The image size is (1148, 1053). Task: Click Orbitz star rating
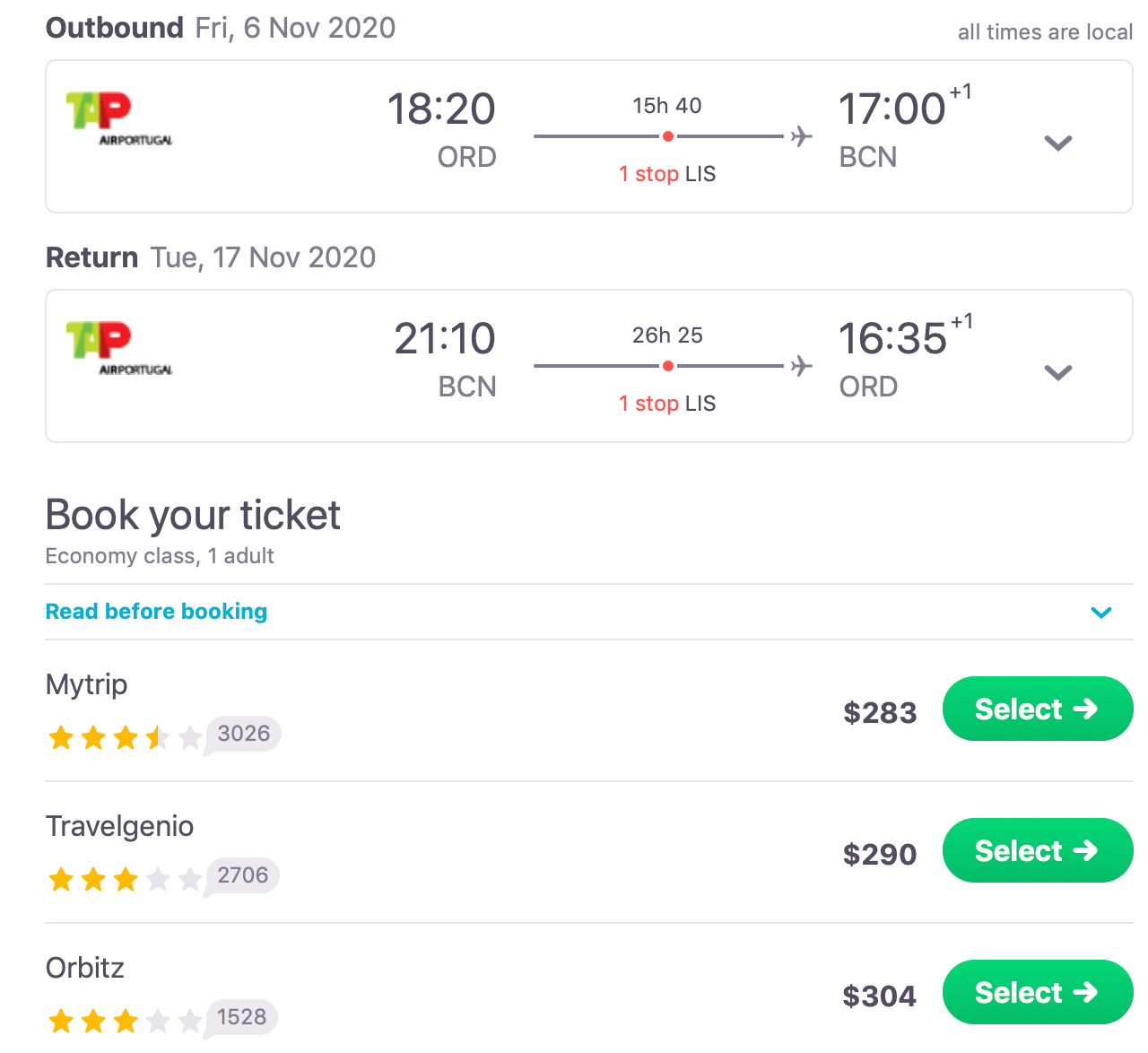[x=124, y=1021]
